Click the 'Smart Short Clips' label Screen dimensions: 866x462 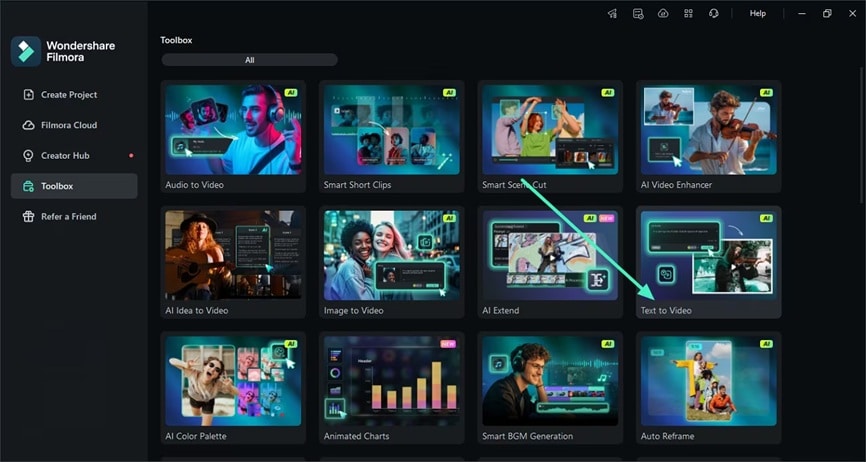point(357,185)
